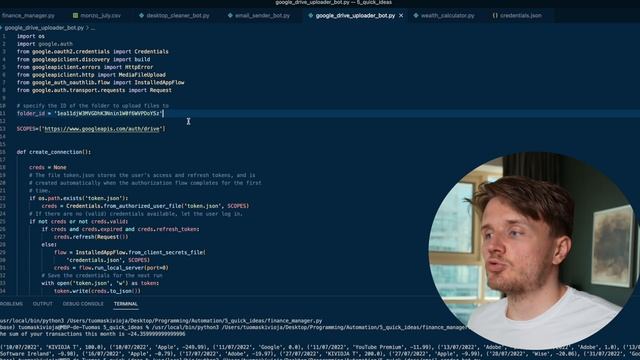
Task: Click the 'import google.auth' line
Action: [44, 44]
